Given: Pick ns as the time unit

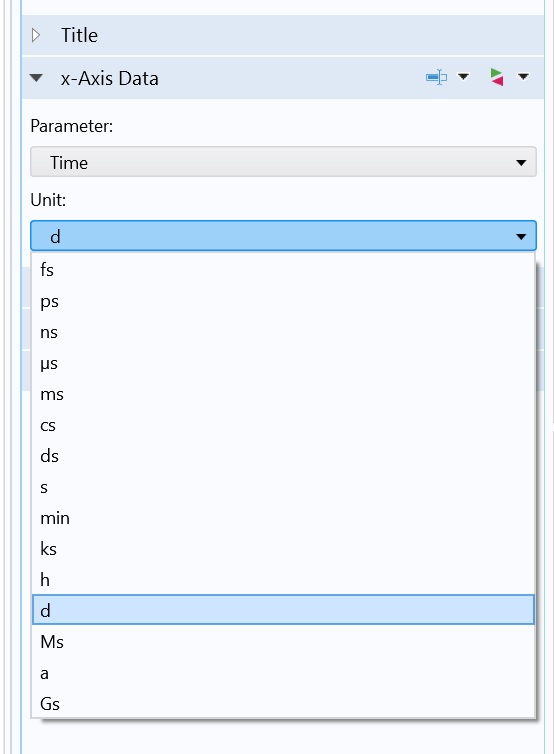Looking at the screenshot, I should [x=283, y=332].
